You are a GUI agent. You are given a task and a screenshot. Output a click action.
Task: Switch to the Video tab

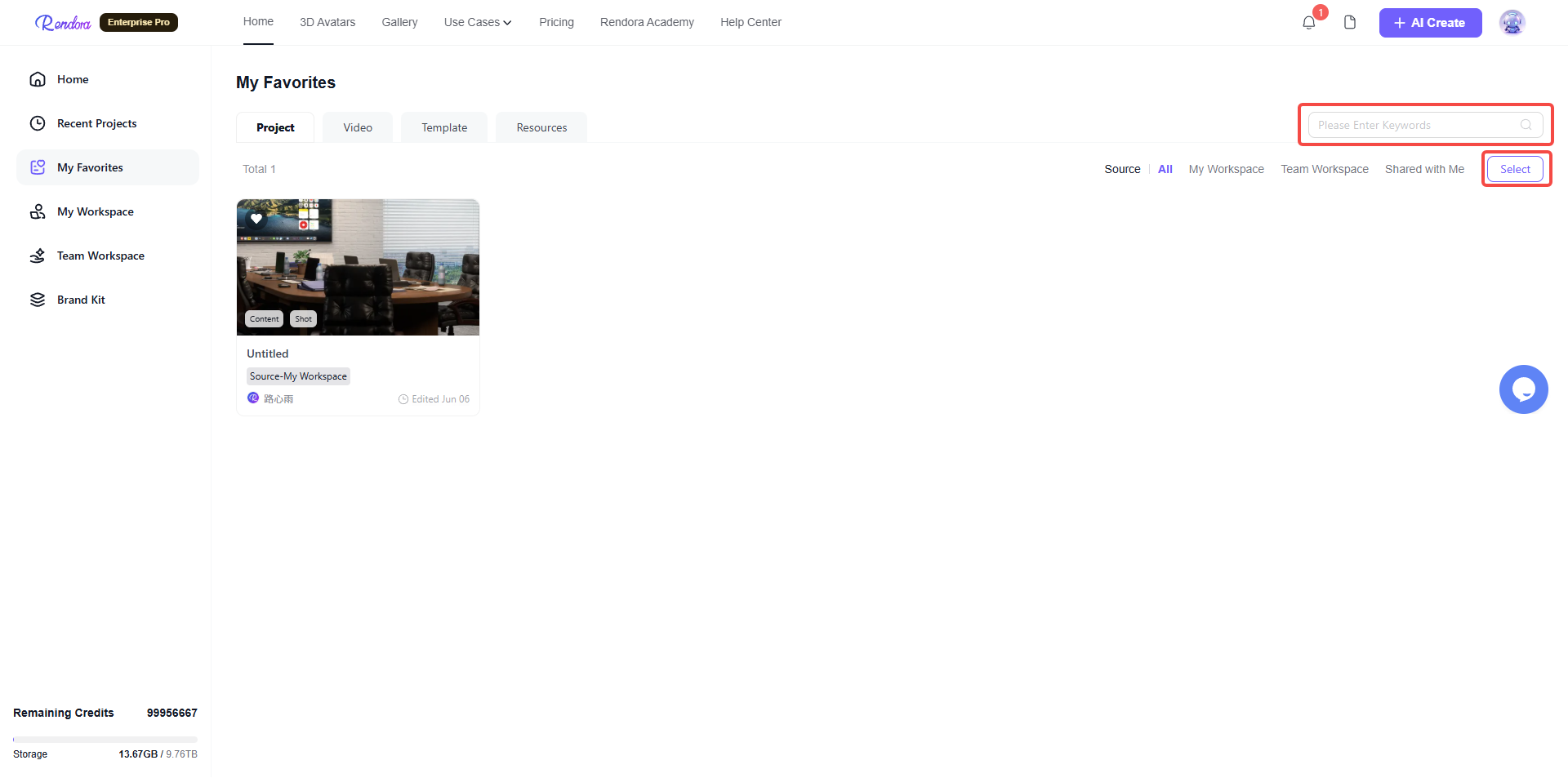click(x=358, y=127)
